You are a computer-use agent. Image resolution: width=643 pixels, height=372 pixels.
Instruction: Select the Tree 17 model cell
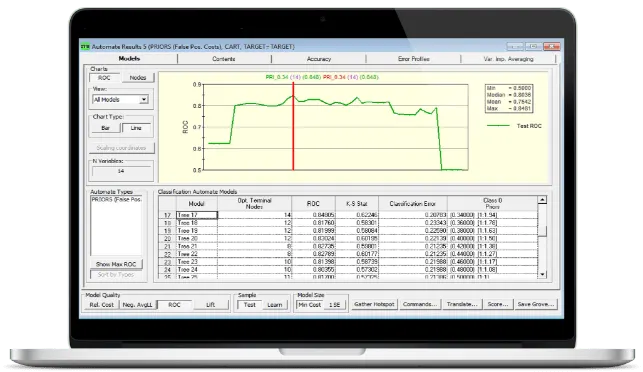[197, 215]
